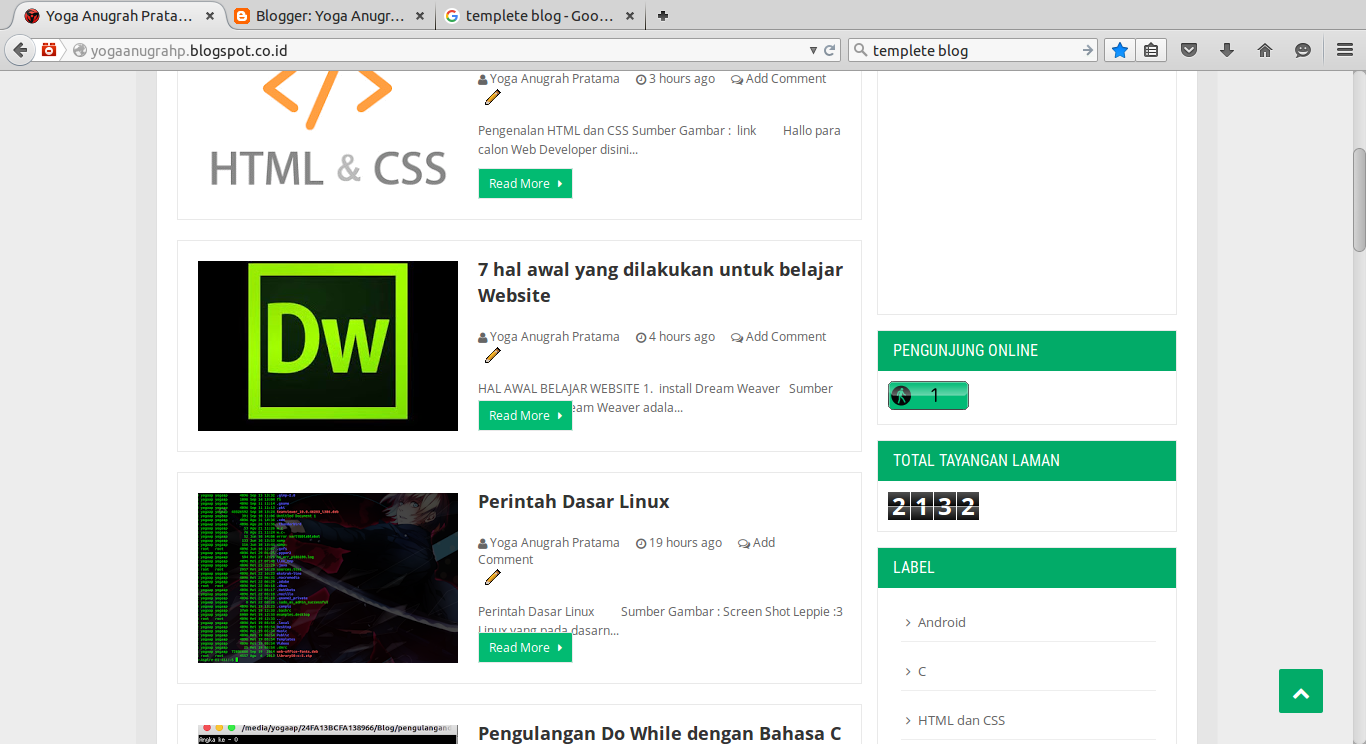
Task: Open Pengulangan Do While dengan Bahasa C title
Action: 659,733
